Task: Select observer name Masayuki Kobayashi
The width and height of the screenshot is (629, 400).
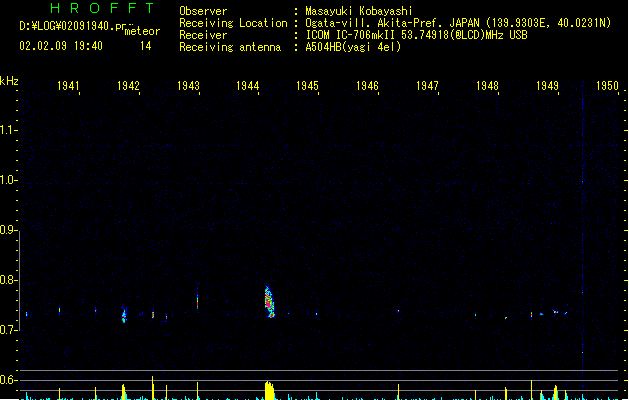Action: coord(359,11)
